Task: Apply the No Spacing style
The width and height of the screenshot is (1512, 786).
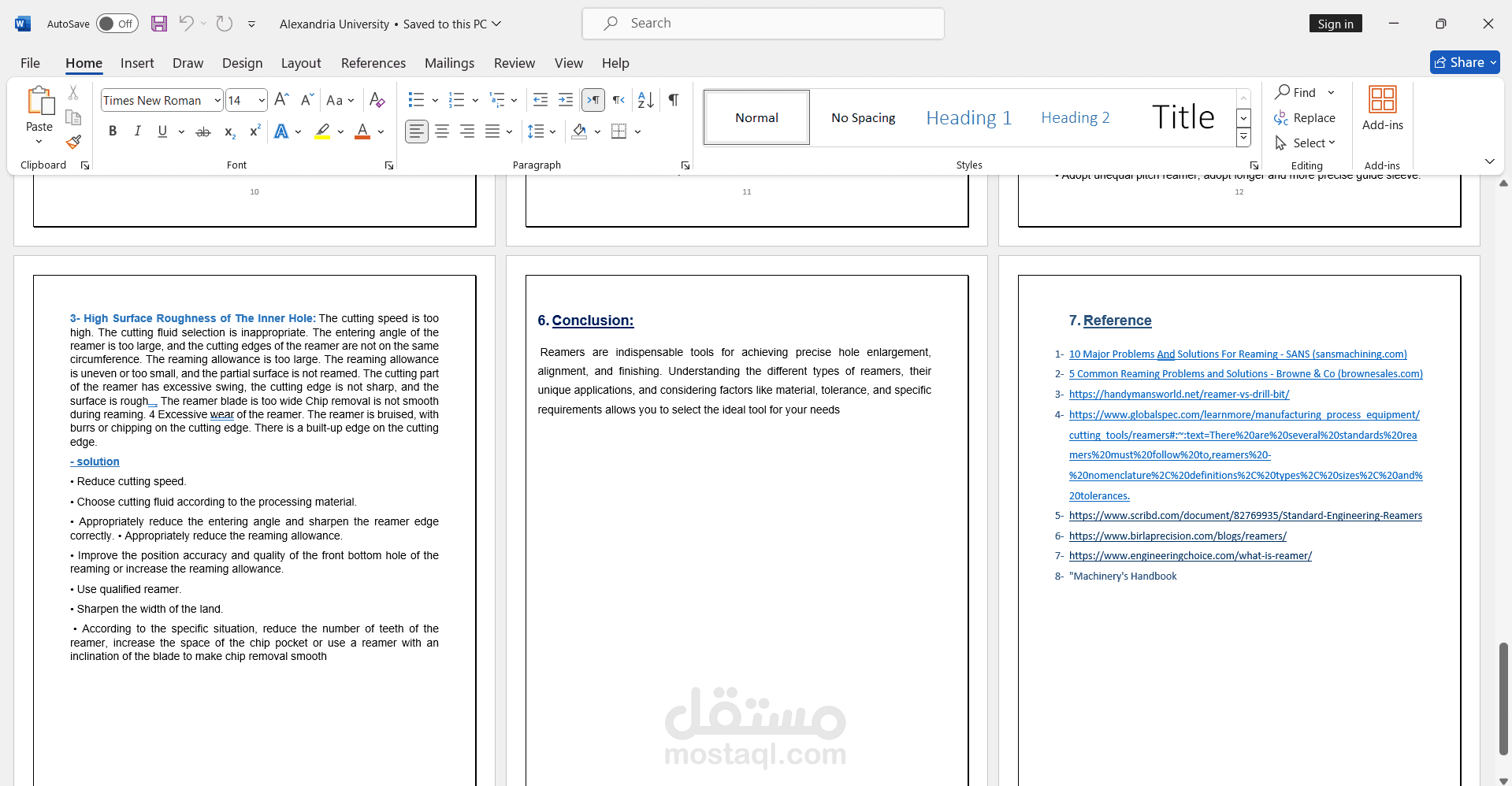Action: pos(863,117)
